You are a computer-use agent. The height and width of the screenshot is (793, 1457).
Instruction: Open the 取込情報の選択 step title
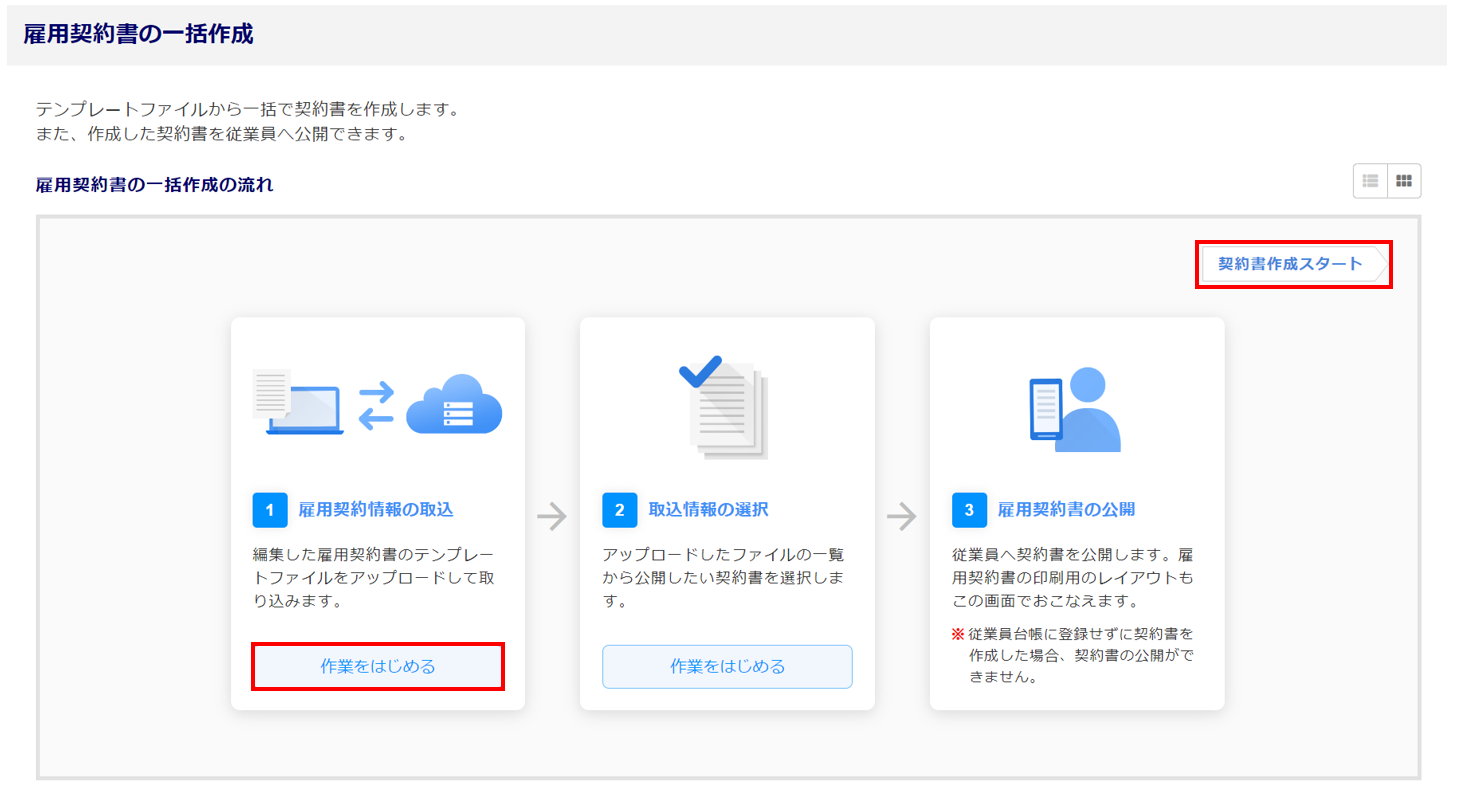pos(708,510)
